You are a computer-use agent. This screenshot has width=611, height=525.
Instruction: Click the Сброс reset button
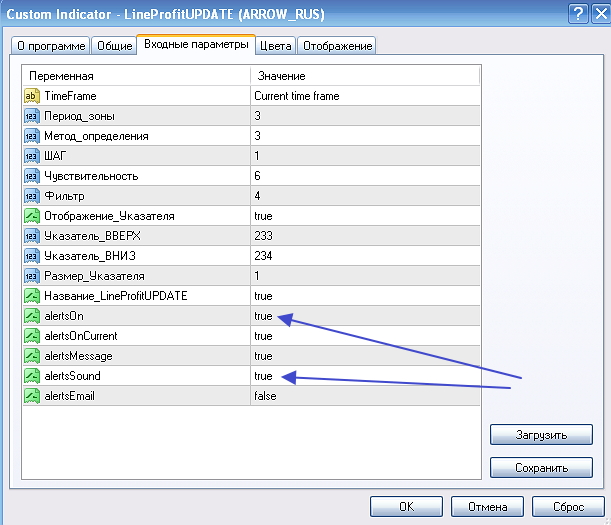tap(568, 506)
